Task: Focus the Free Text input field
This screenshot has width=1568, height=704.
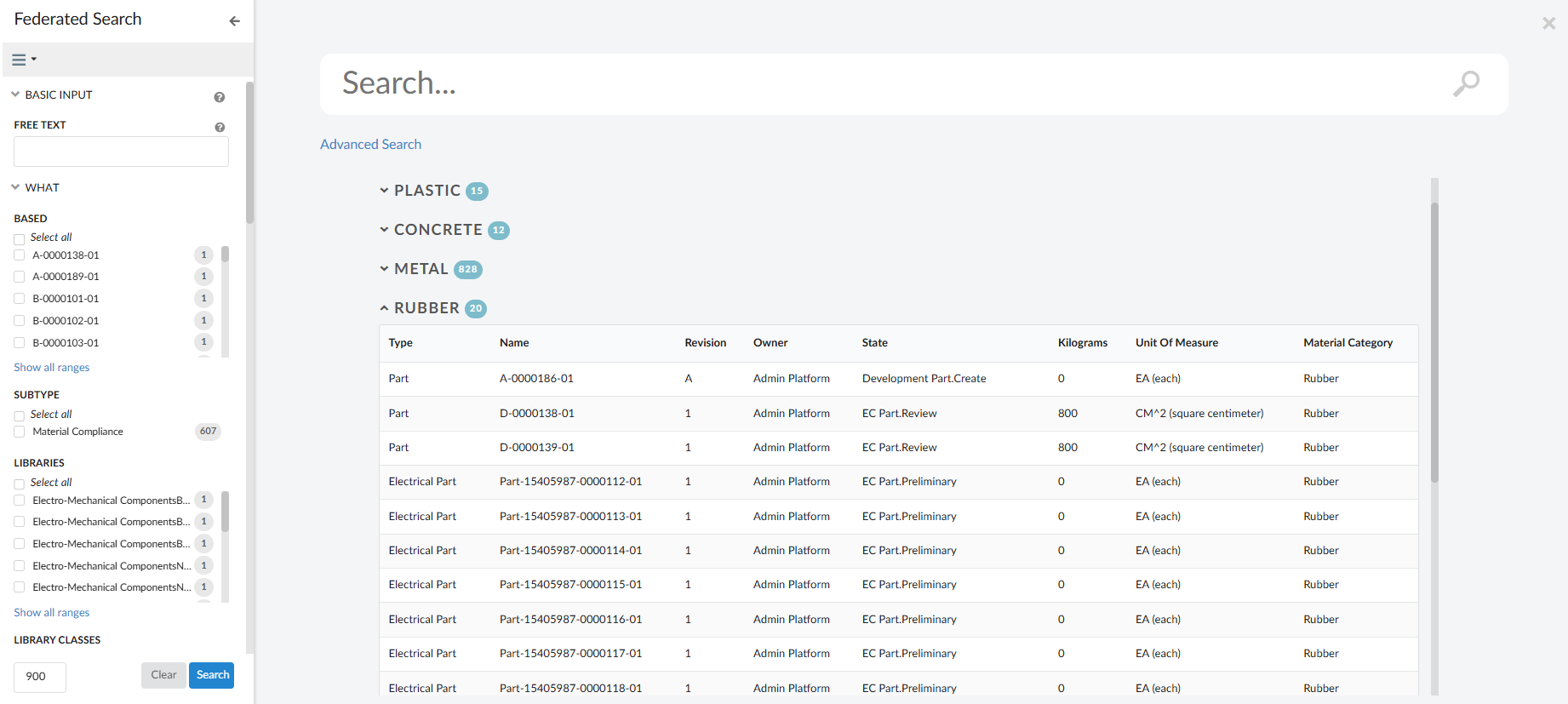Action: [x=121, y=152]
